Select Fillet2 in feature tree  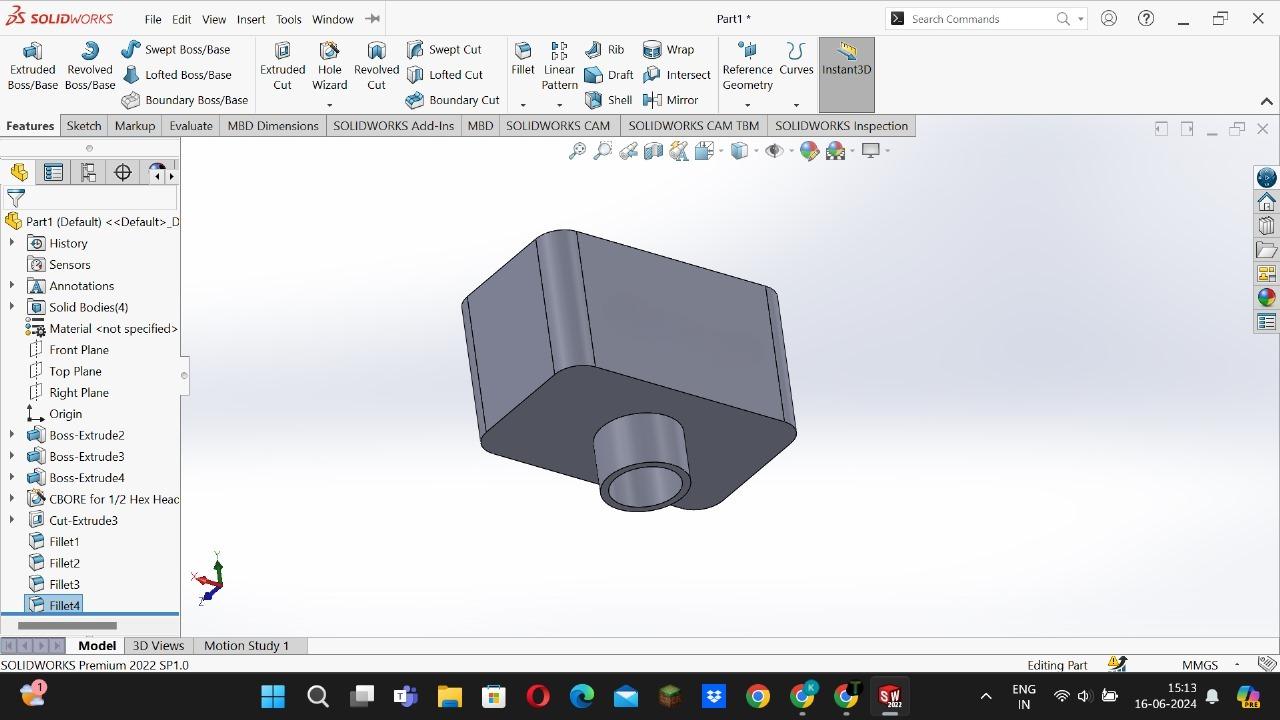(64, 563)
